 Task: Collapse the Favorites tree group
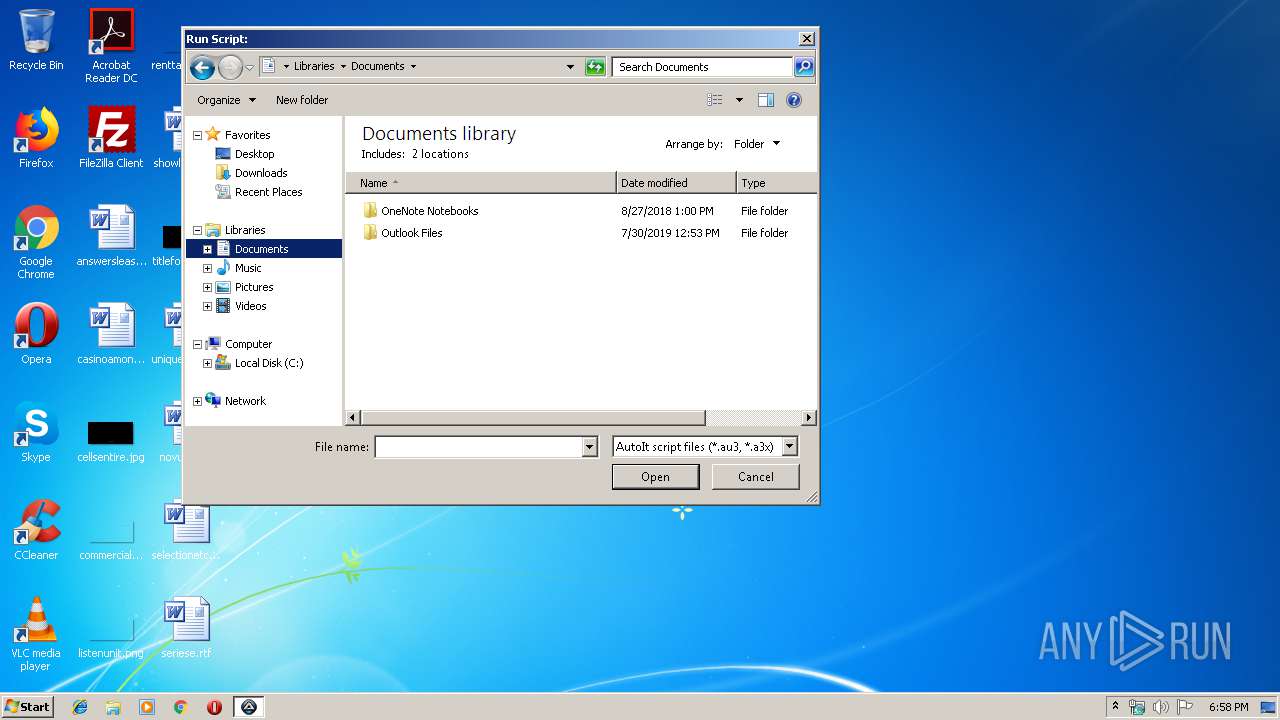pyautogui.click(x=197, y=135)
